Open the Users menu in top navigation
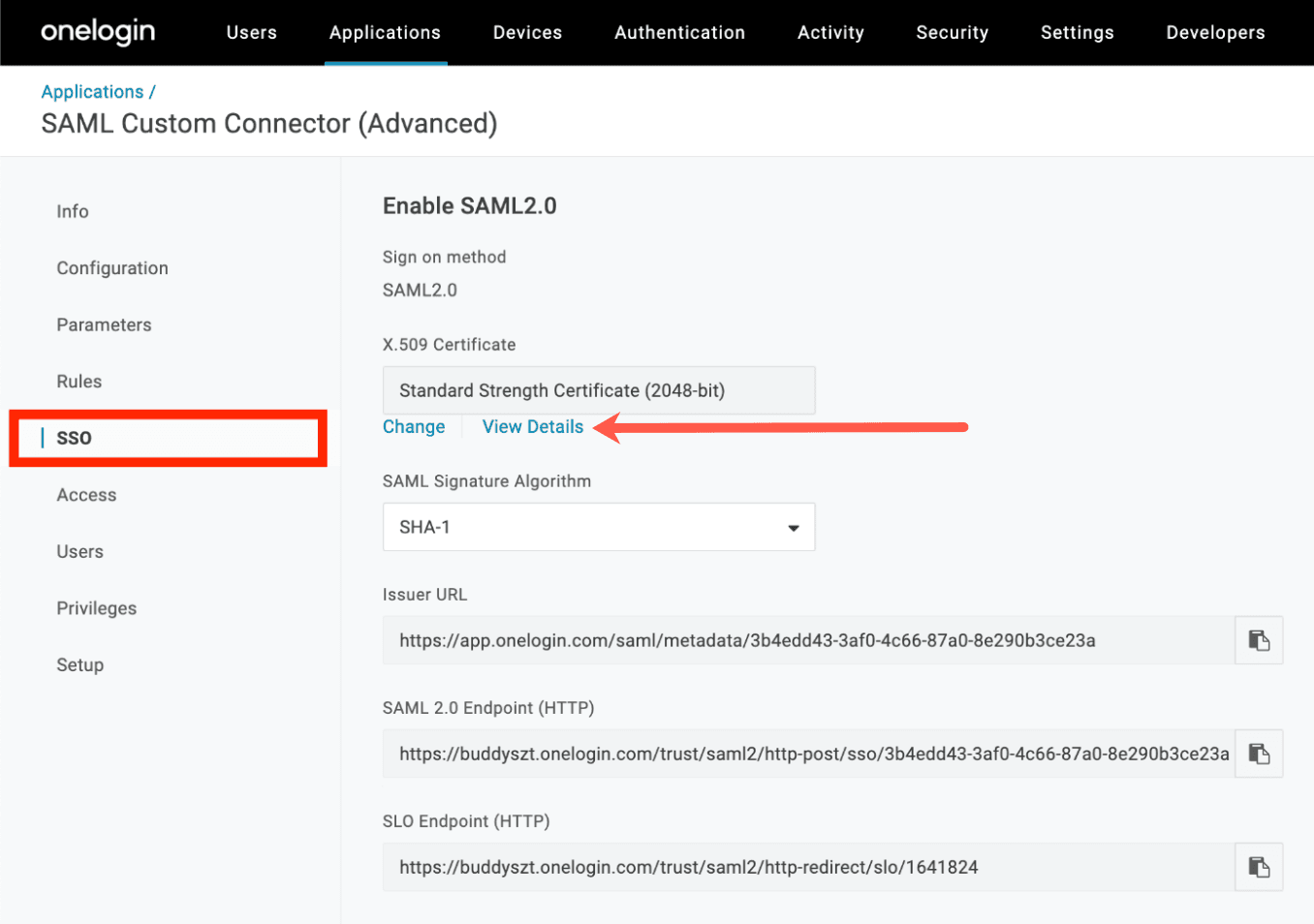Image resolution: width=1314 pixels, height=924 pixels. click(251, 32)
